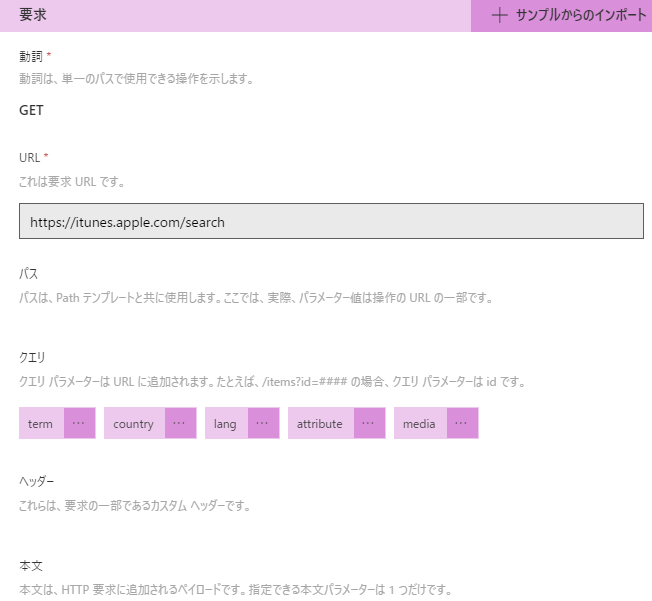Image resolution: width=652 pixels, height=601 pixels.
Task: Click the パス section label
Action: tap(29, 274)
